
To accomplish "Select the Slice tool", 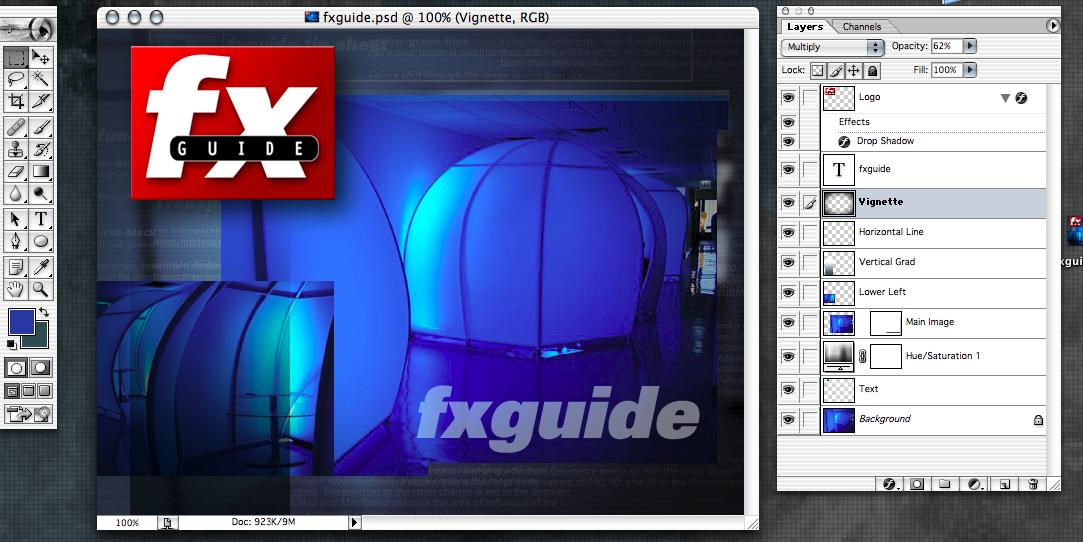I will coord(41,101).
